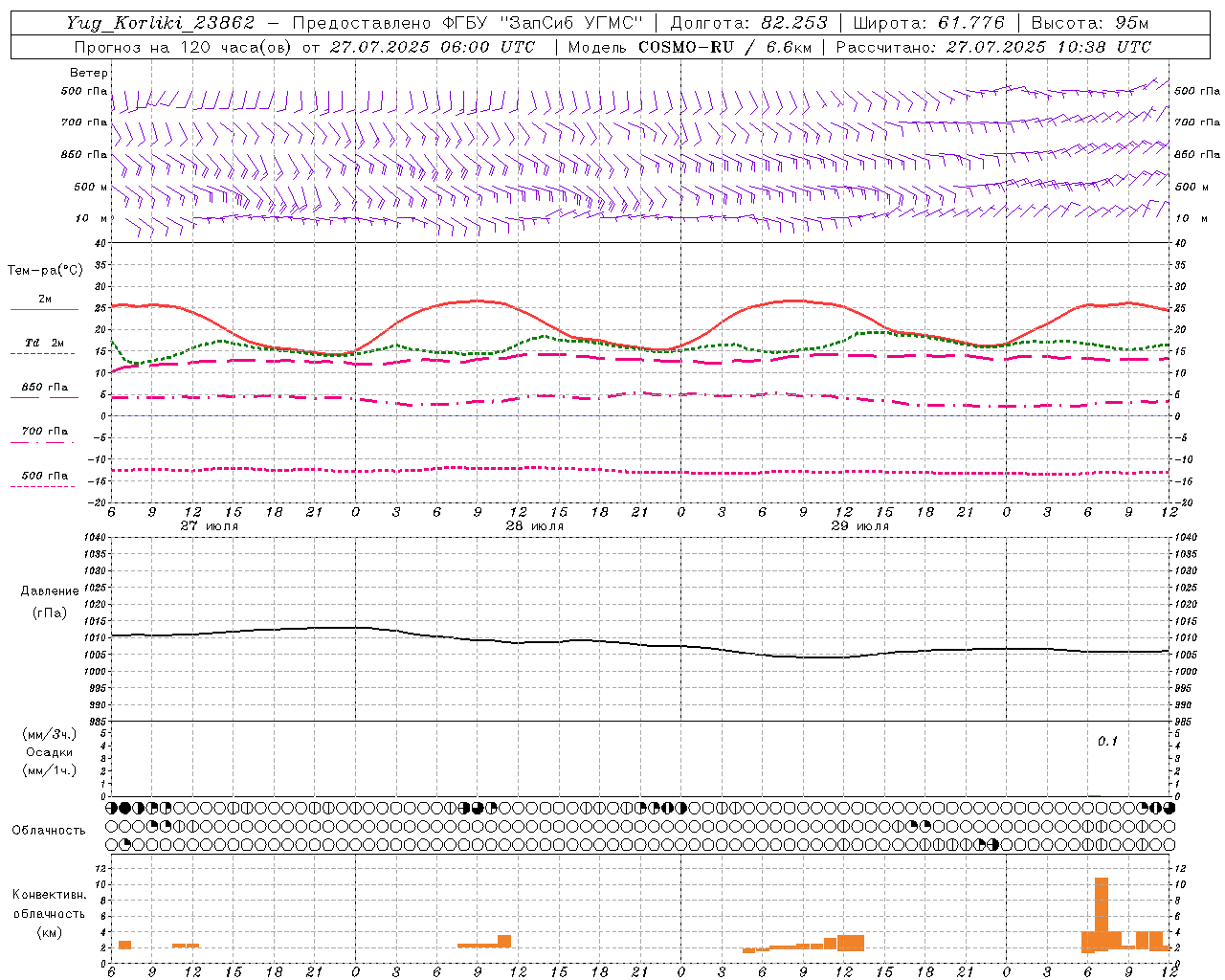Click the Рассчитано: 27.07.2025 10:38 UTC timestamp
The height and width of the screenshot is (980, 1225).
[993, 47]
